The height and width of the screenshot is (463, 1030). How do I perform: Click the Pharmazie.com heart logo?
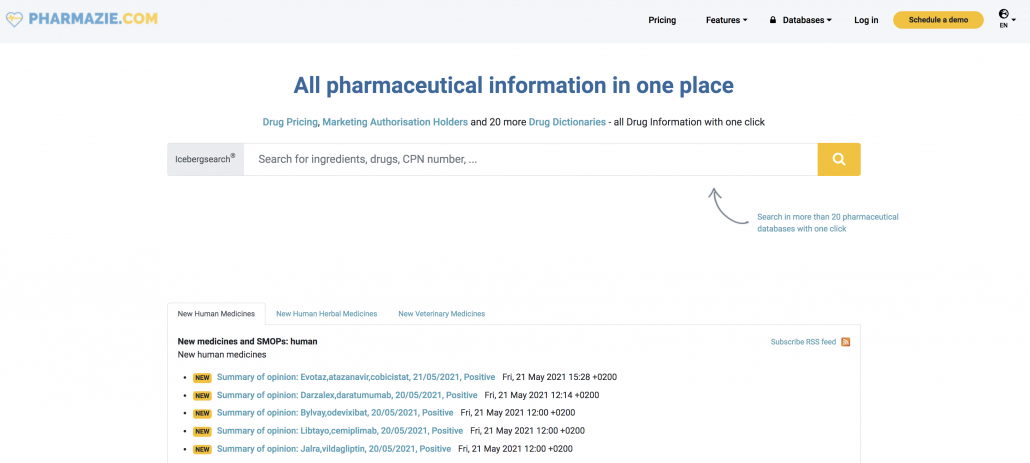(14, 19)
